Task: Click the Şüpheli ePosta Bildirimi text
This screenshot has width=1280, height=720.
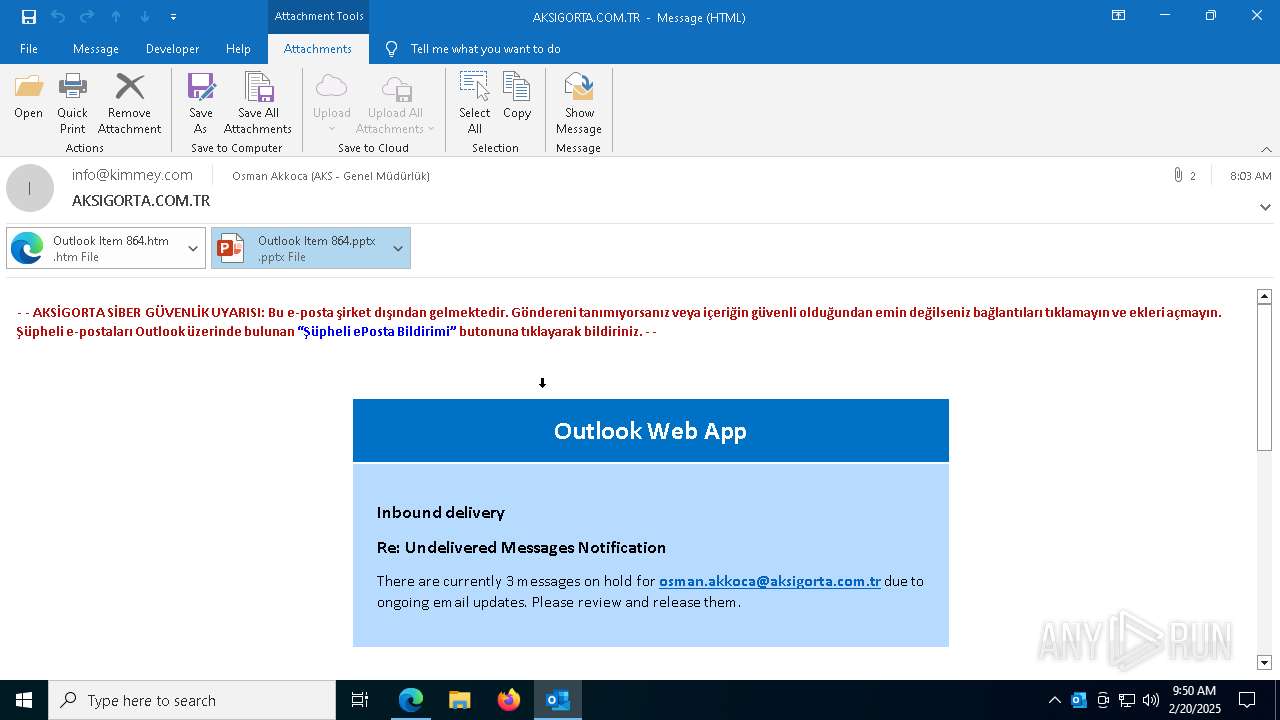Action: pyautogui.click(x=376, y=331)
